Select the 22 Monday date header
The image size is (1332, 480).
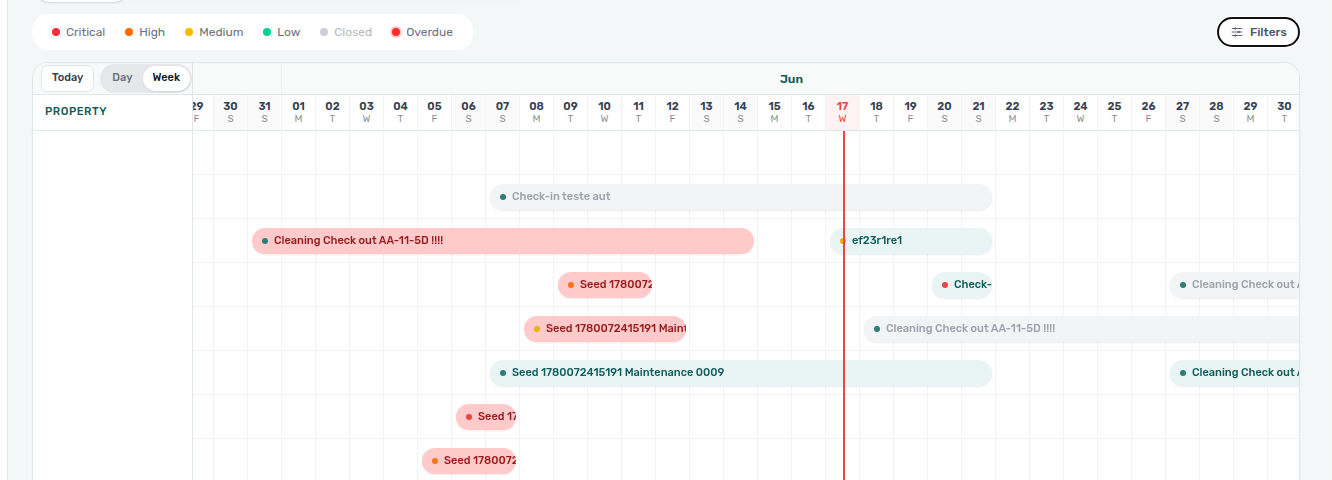tap(1013, 112)
